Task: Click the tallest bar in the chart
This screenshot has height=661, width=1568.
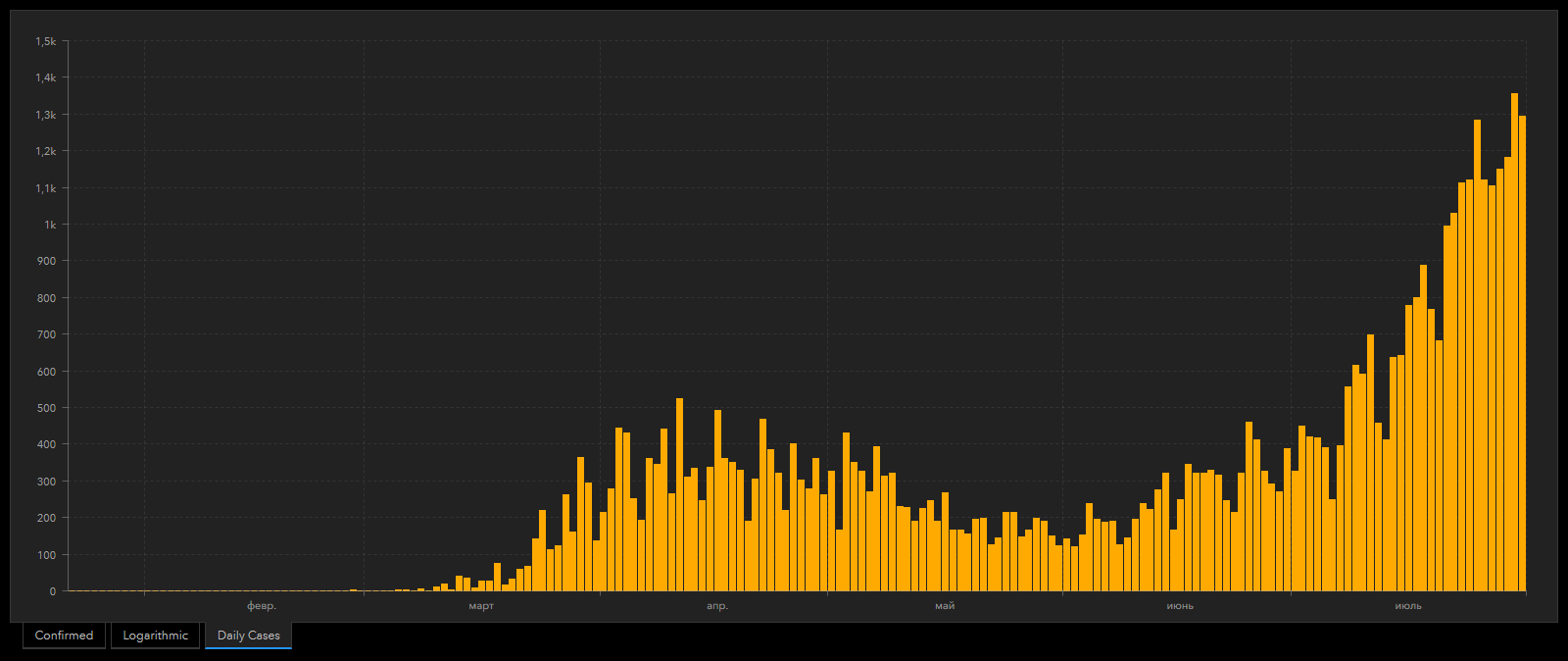Action: 1514,343
